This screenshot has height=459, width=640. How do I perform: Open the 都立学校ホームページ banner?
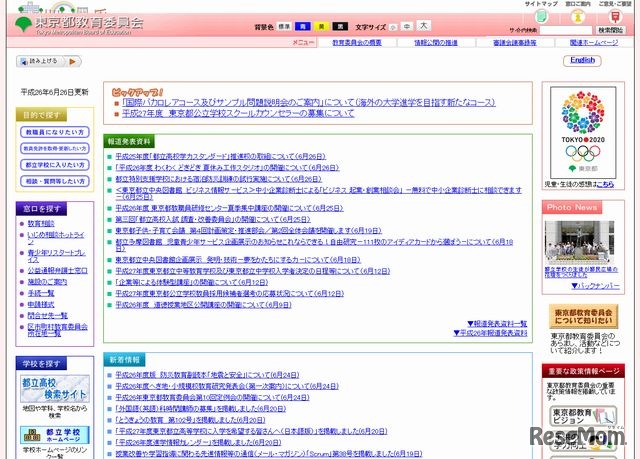click(x=55, y=435)
